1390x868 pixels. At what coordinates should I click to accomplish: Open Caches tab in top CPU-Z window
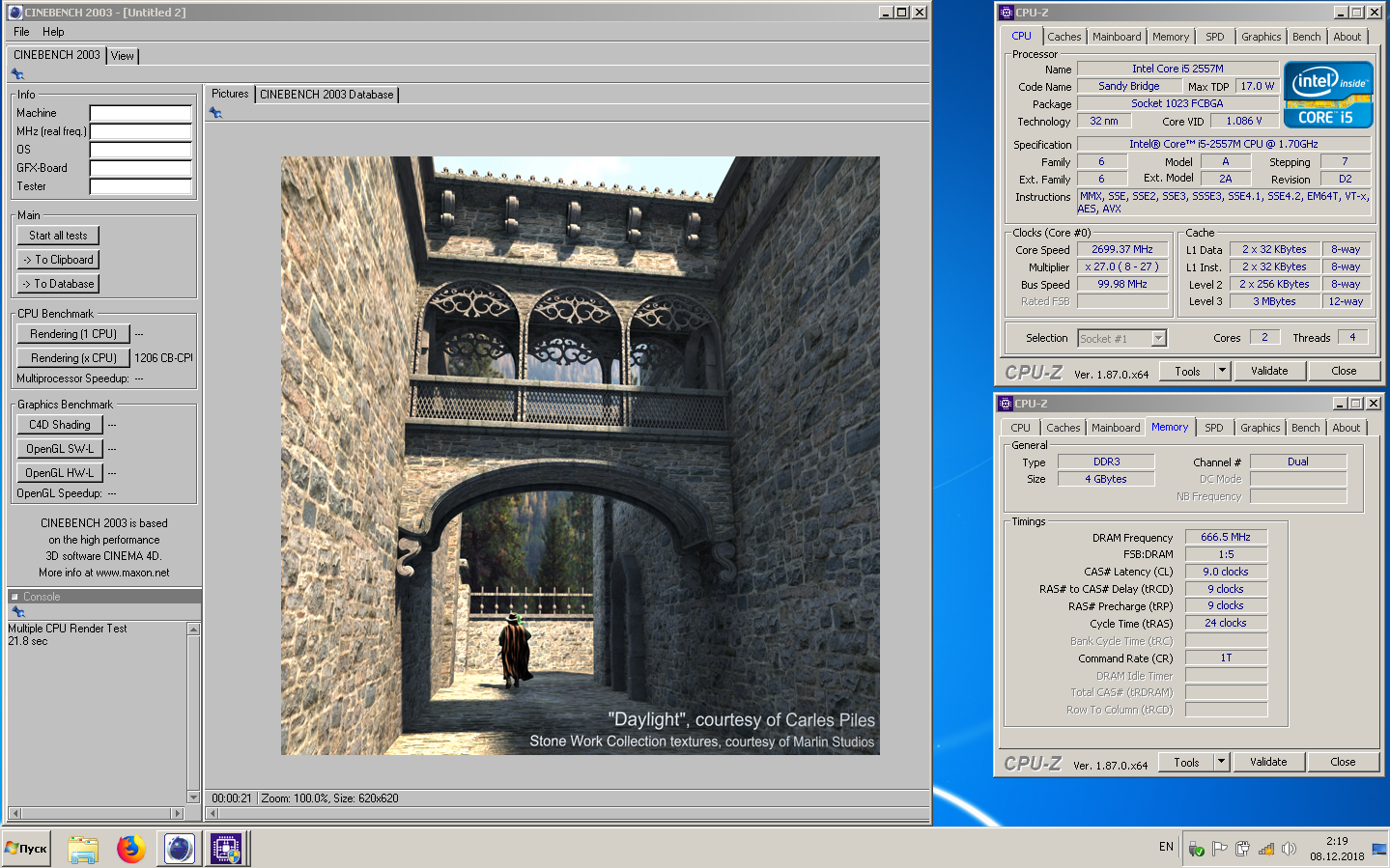tap(1064, 37)
